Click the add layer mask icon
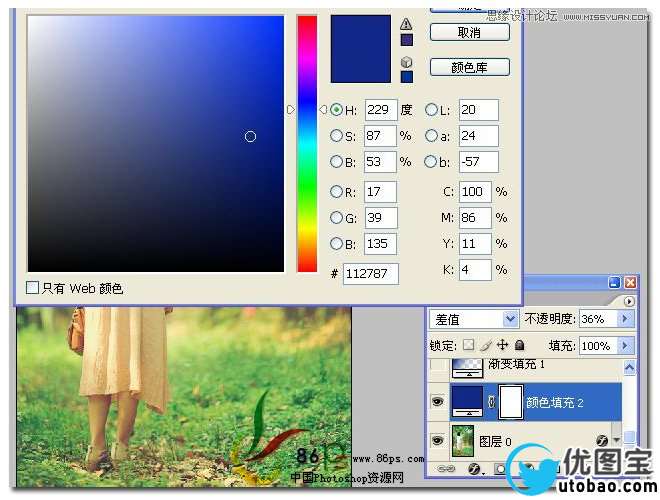The image size is (660, 500). [x=500, y=468]
